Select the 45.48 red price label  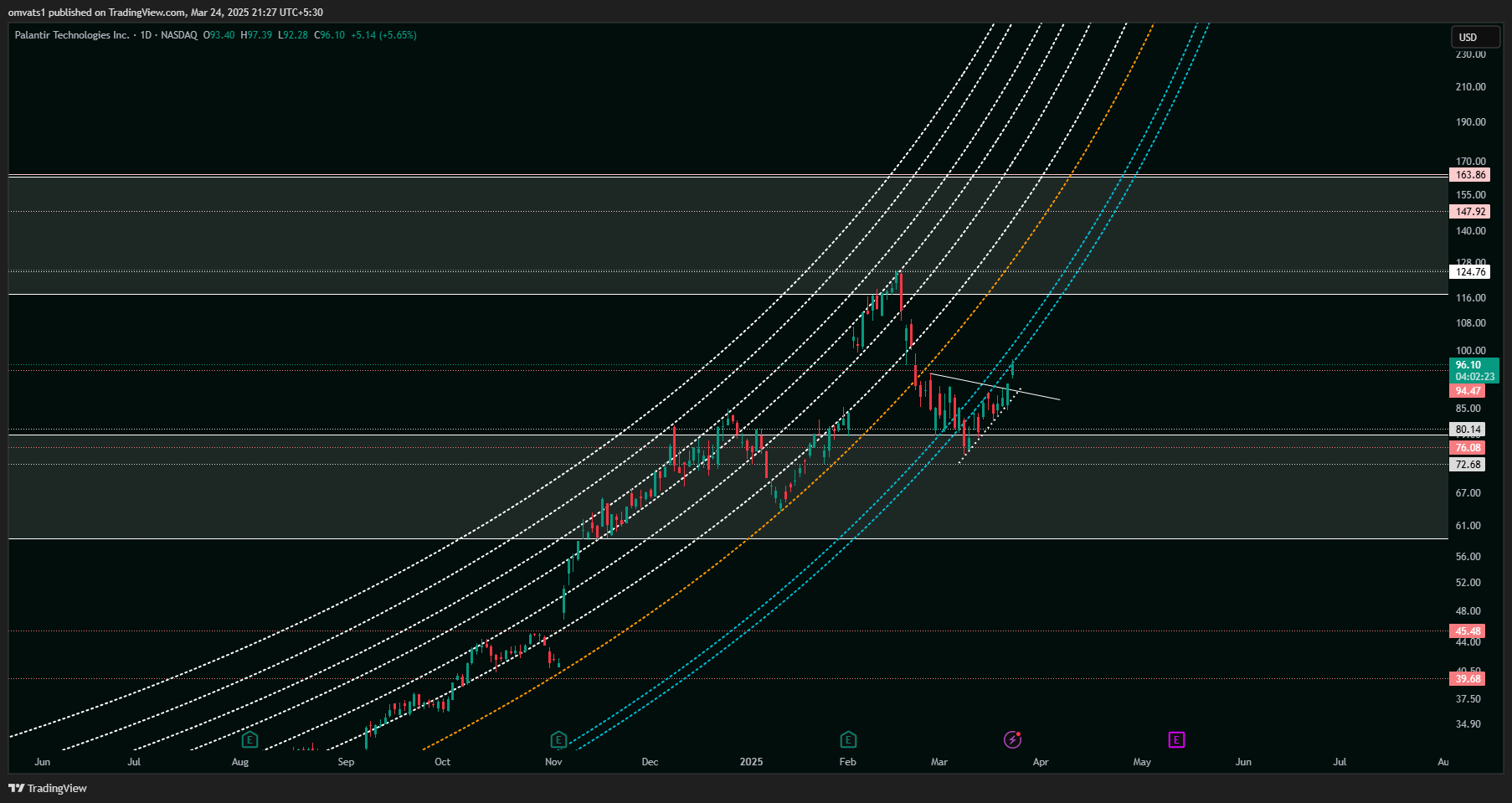pos(1468,631)
